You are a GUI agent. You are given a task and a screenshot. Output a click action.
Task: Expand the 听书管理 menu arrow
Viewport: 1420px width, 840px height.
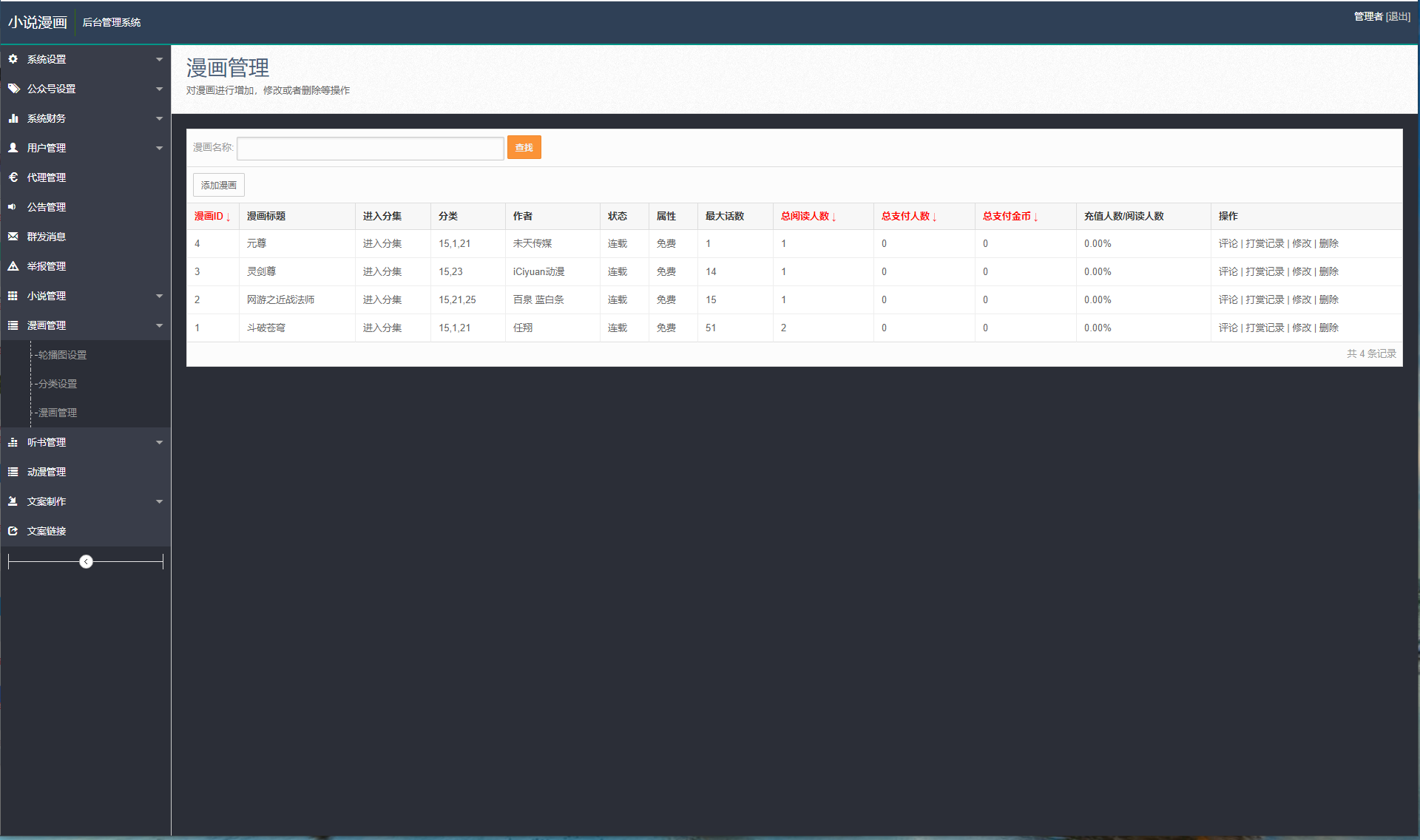coord(159,442)
